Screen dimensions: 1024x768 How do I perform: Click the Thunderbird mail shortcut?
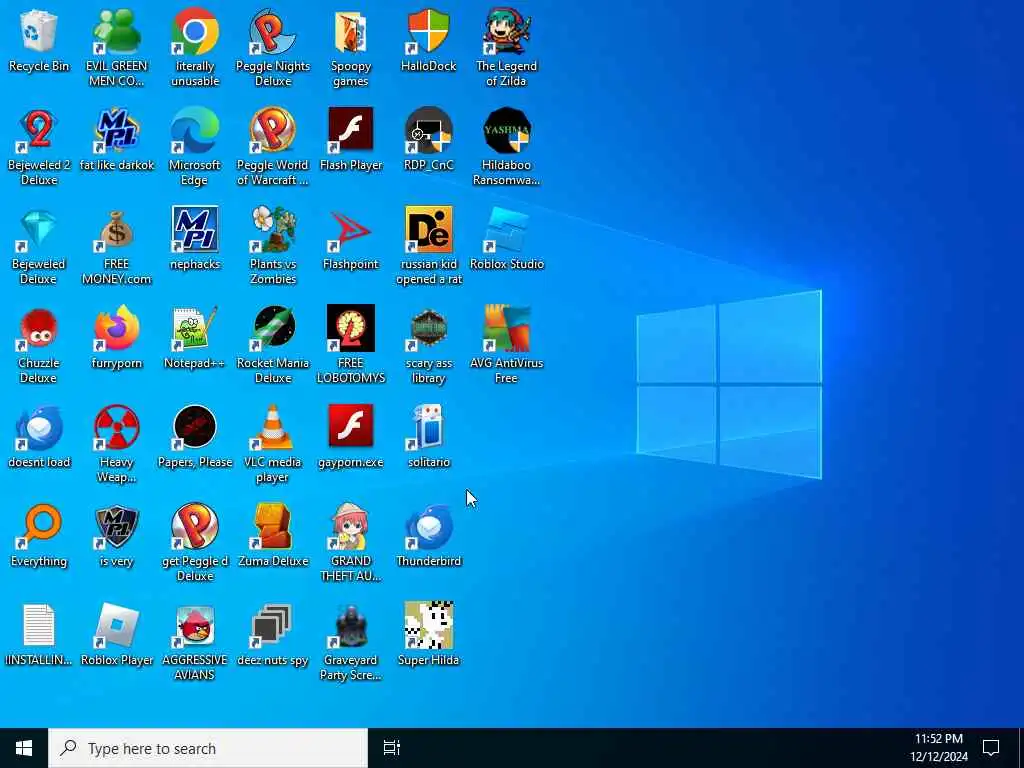(428, 526)
